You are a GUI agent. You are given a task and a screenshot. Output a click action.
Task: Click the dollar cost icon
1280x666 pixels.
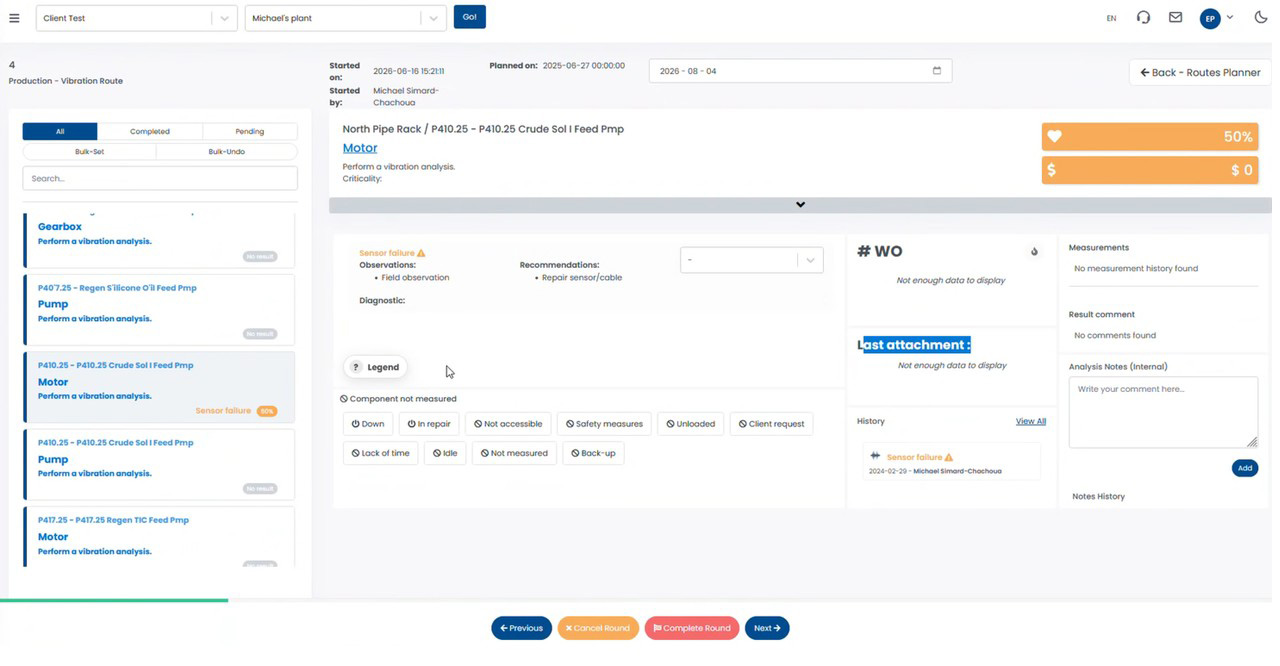click(x=1051, y=170)
